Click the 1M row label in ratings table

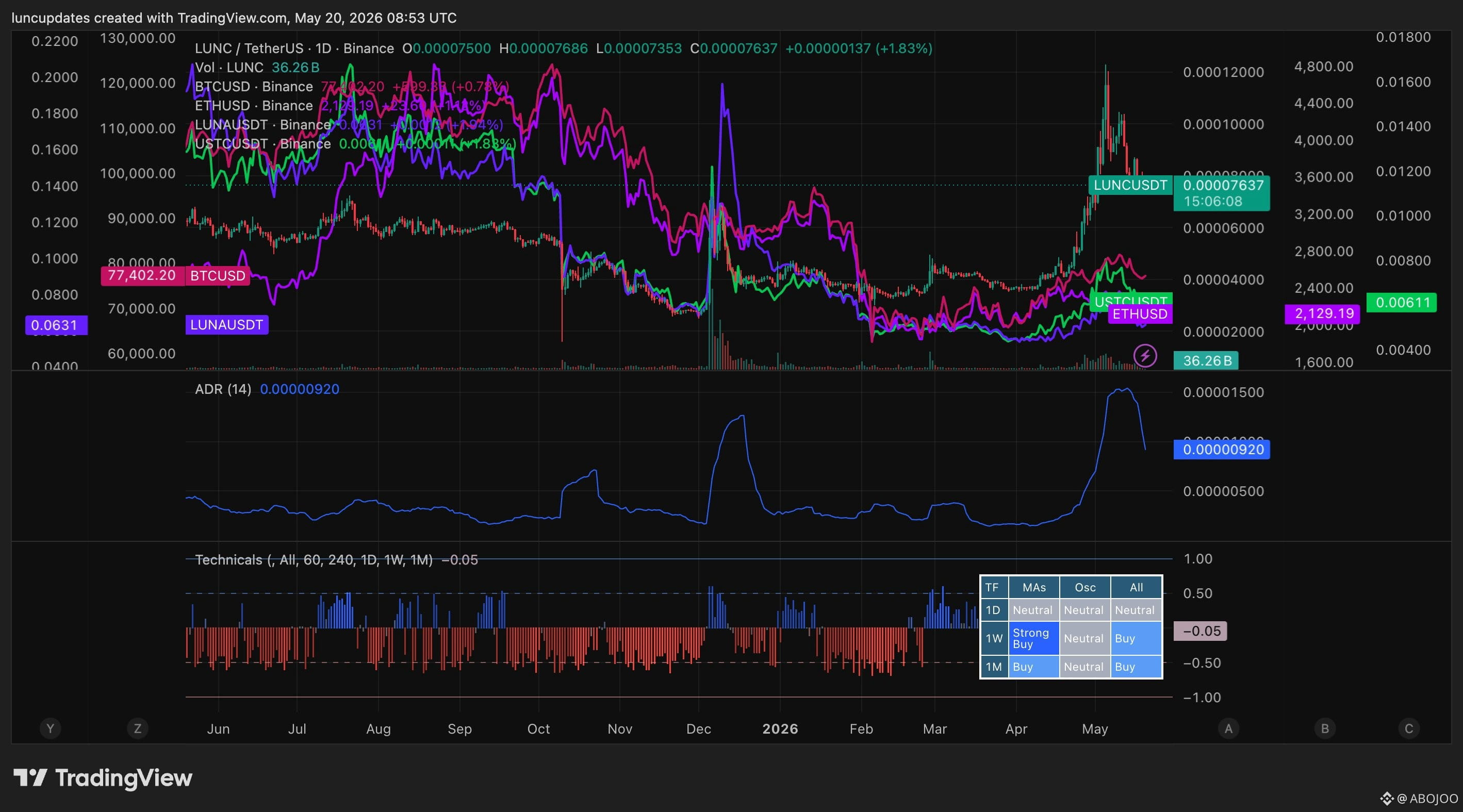pyautogui.click(x=994, y=667)
